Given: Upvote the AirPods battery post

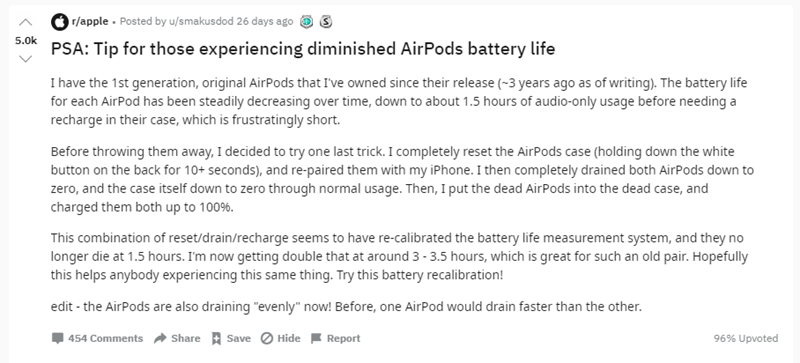Looking at the screenshot, I should tap(25, 22).
